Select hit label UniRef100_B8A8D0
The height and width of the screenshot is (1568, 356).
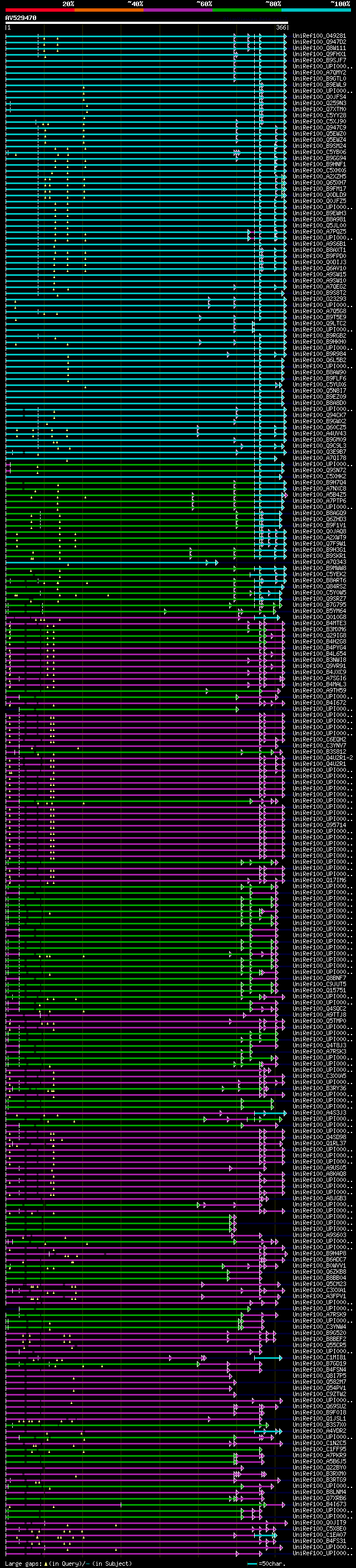319,403
